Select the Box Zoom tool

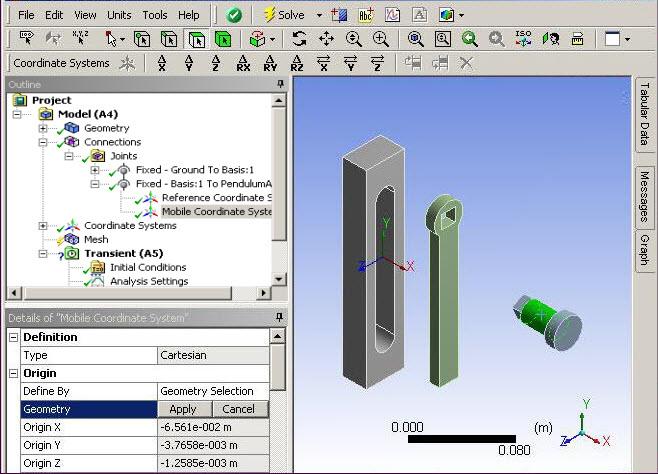coord(381,39)
